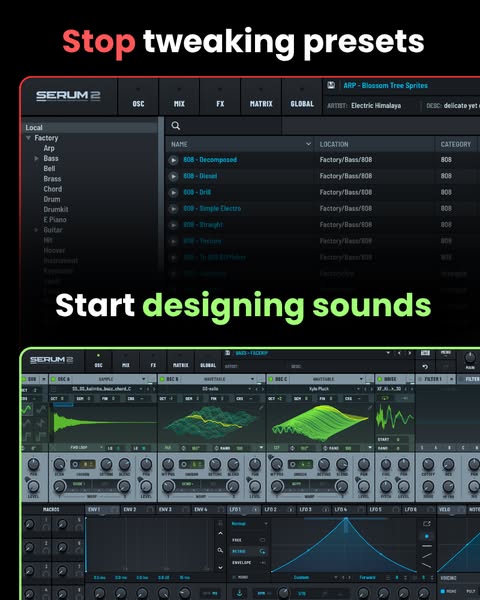This screenshot has width=480, height=600.
Task: Click the ARP - Blossom Tree Sprites preset name
Action: click(x=385, y=85)
